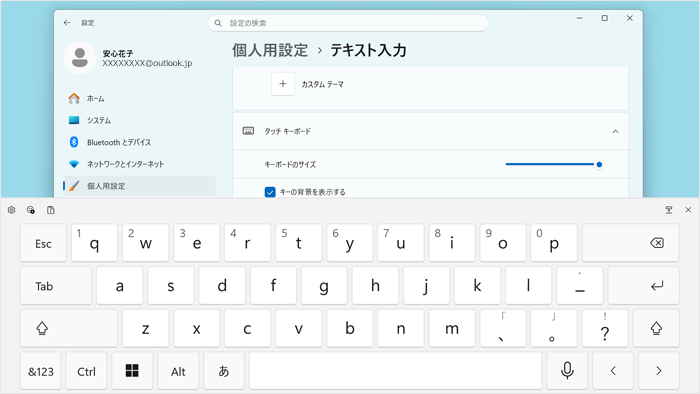Screen dimensions: 700x394
Task: Tap the g key
Action: pyautogui.click(x=324, y=286)
